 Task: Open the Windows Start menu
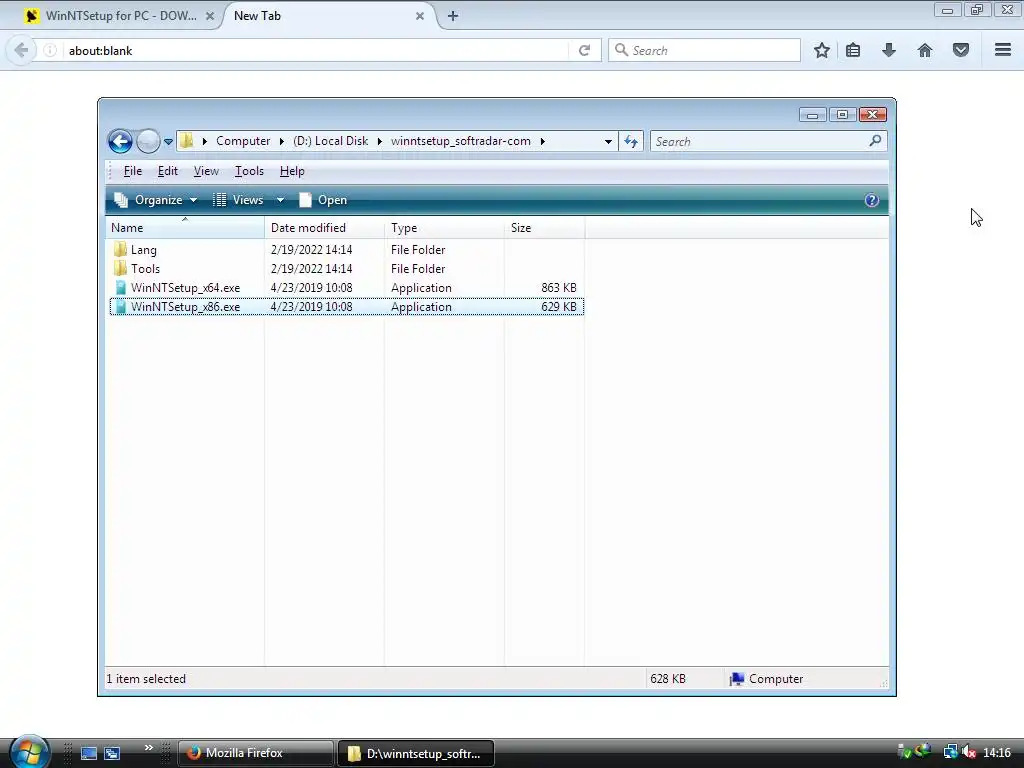point(29,752)
